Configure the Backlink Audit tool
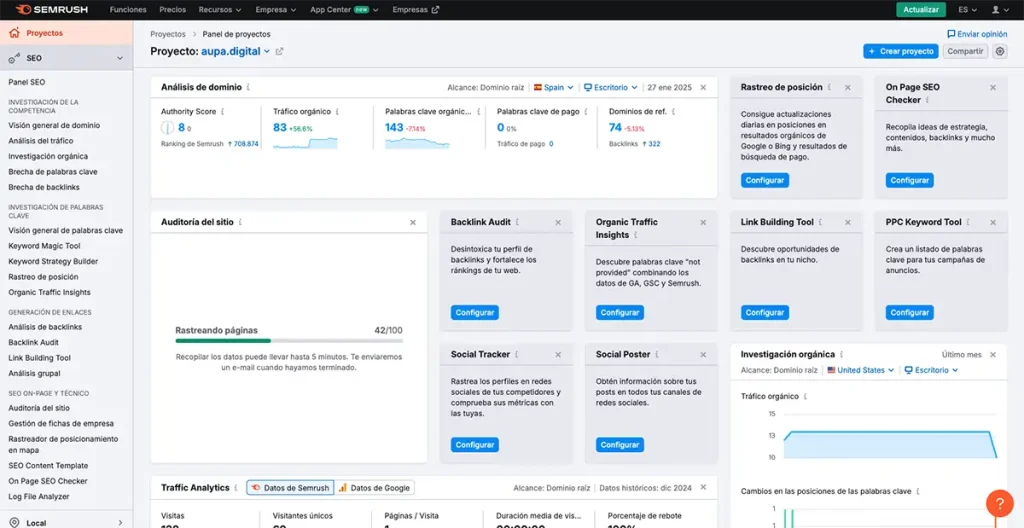The width and height of the screenshot is (1024, 528). click(475, 312)
